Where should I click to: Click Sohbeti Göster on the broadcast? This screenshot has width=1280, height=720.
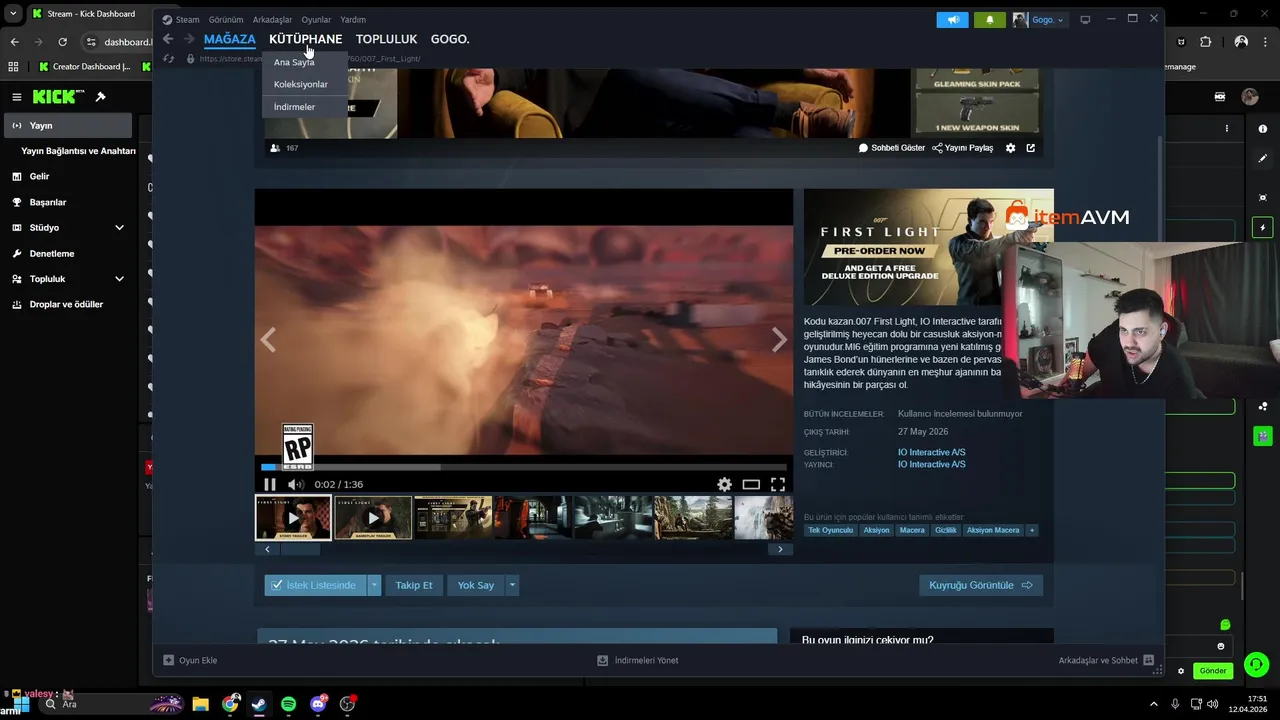[x=892, y=148]
